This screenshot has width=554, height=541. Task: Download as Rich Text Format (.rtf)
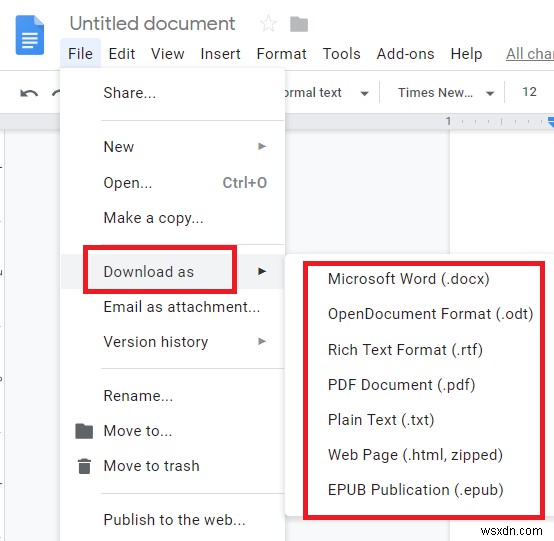tap(405, 349)
